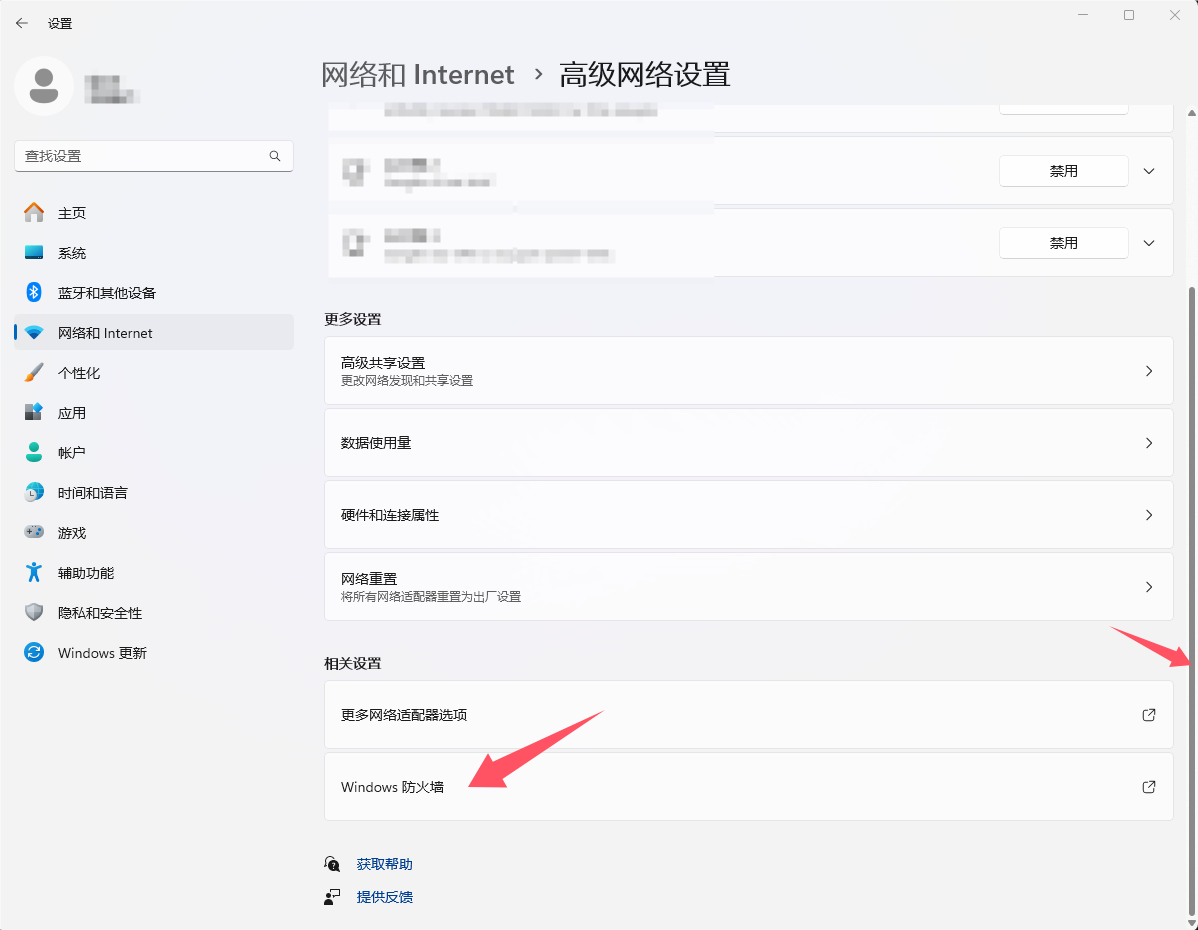This screenshot has height=930, width=1198.
Task: Click the 查找设置 search box
Action: point(154,156)
